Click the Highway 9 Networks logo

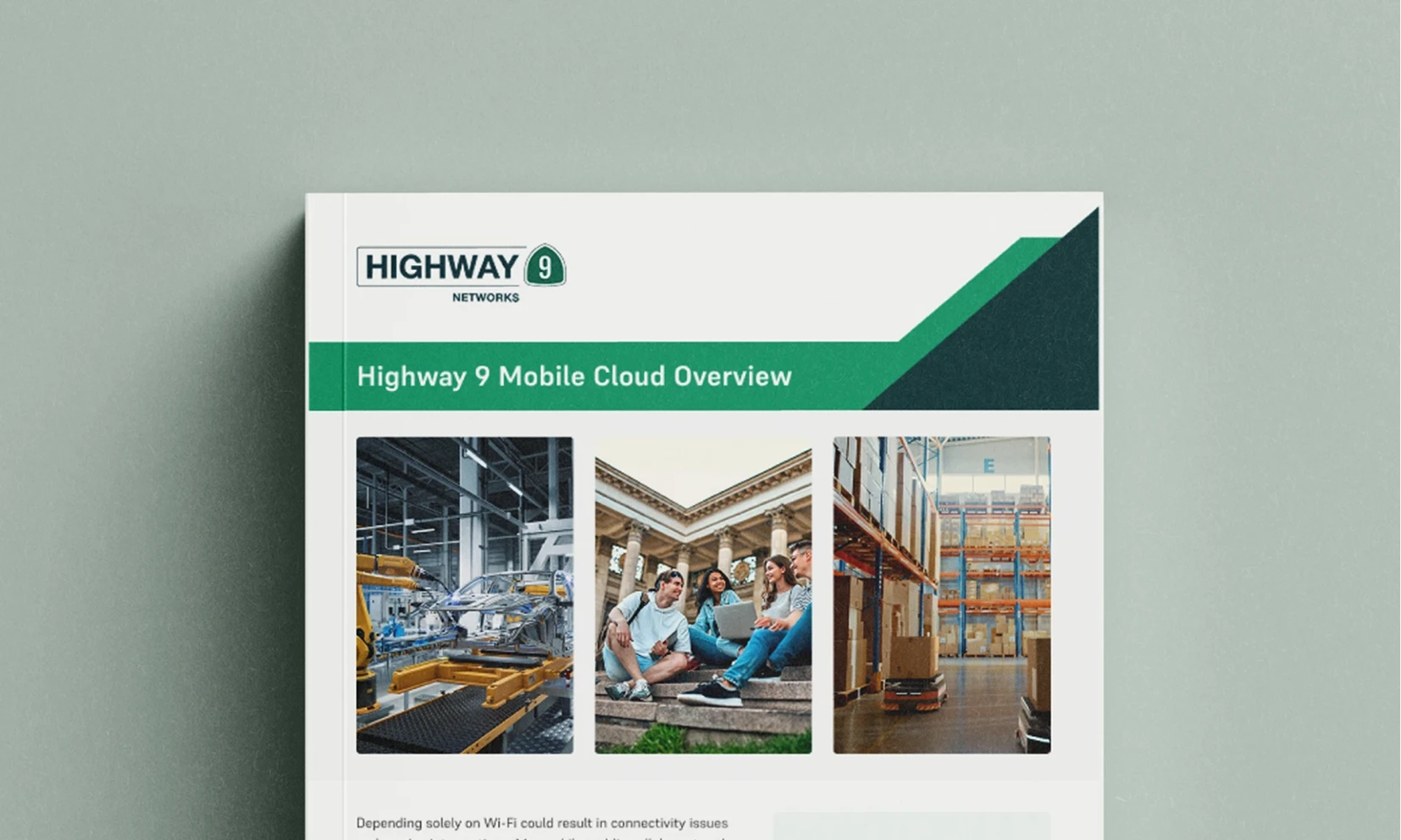461,273
